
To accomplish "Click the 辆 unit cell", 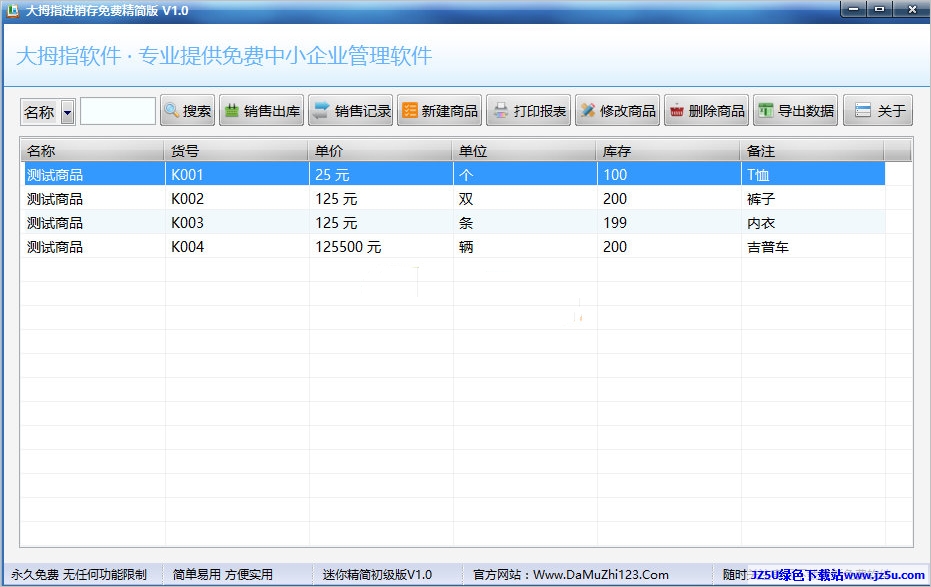I will [525, 247].
